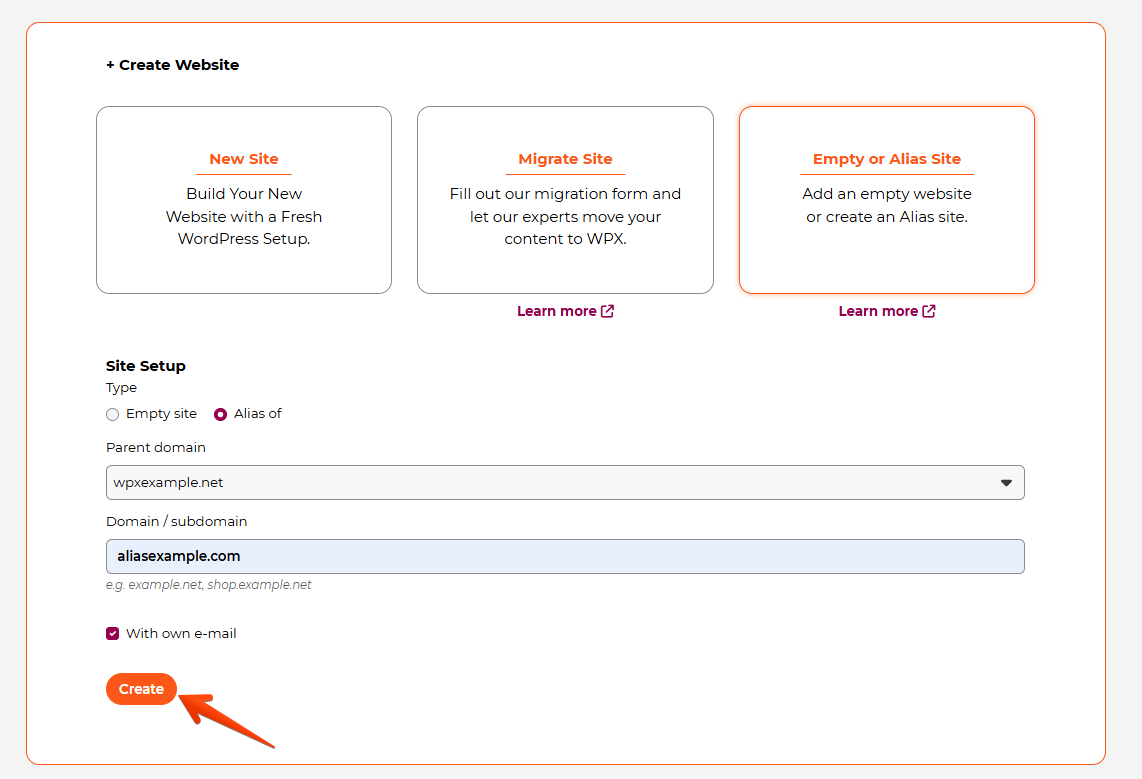Click the external link icon under Migrate Site

click(607, 311)
